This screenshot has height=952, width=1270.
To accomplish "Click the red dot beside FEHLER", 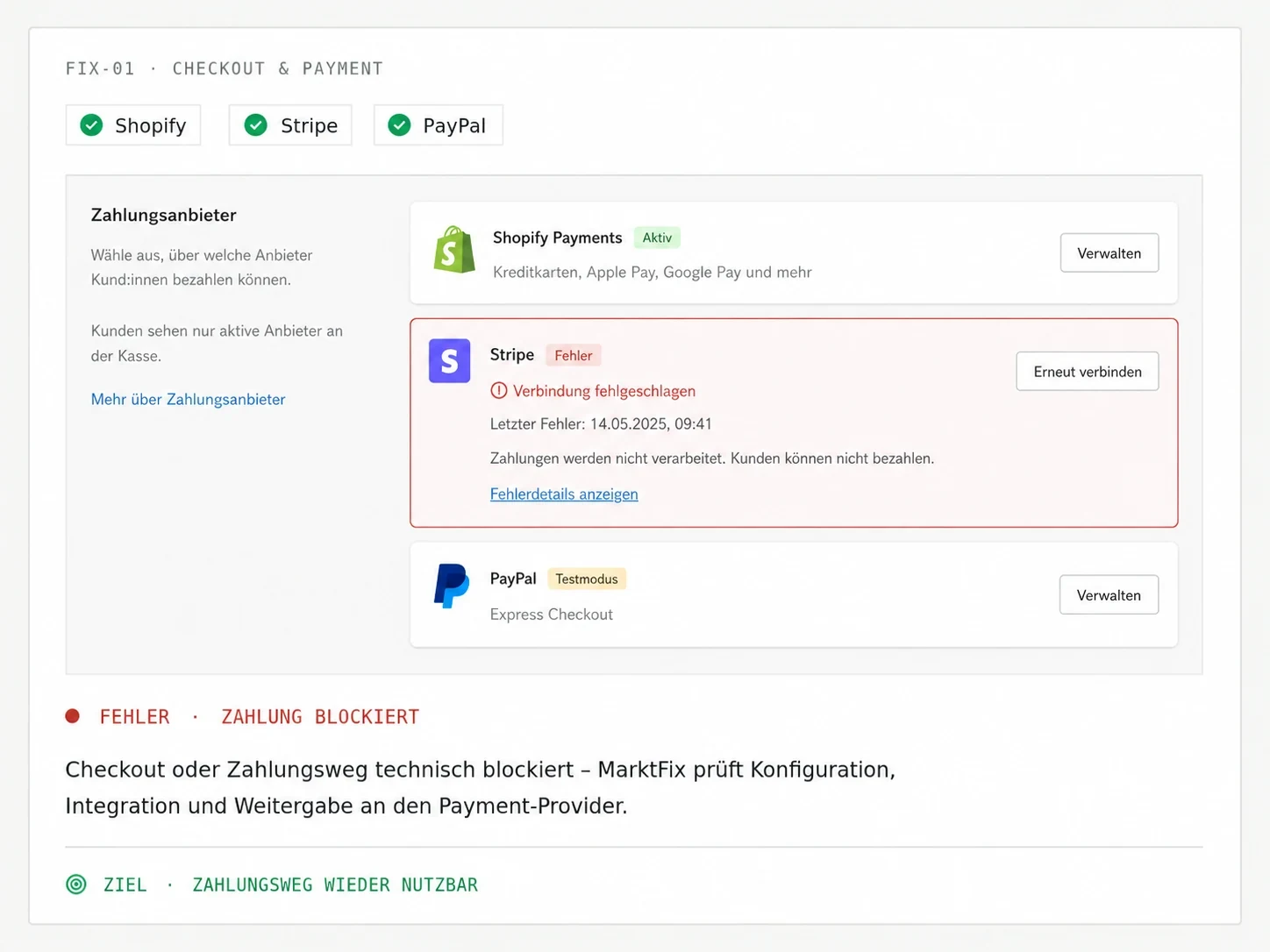I will click(x=73, y=716).
